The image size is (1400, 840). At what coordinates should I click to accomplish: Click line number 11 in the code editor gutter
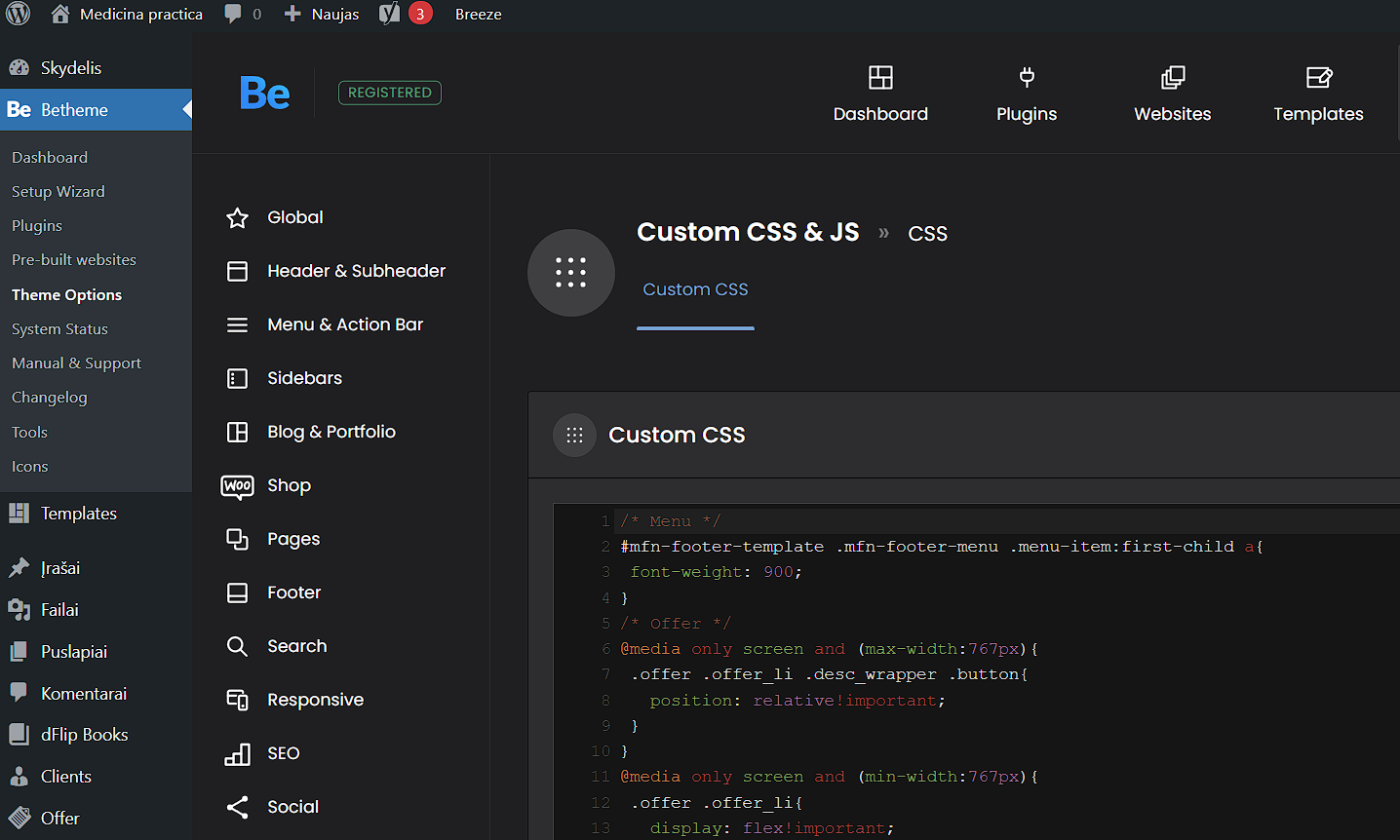tap(601, 777)
